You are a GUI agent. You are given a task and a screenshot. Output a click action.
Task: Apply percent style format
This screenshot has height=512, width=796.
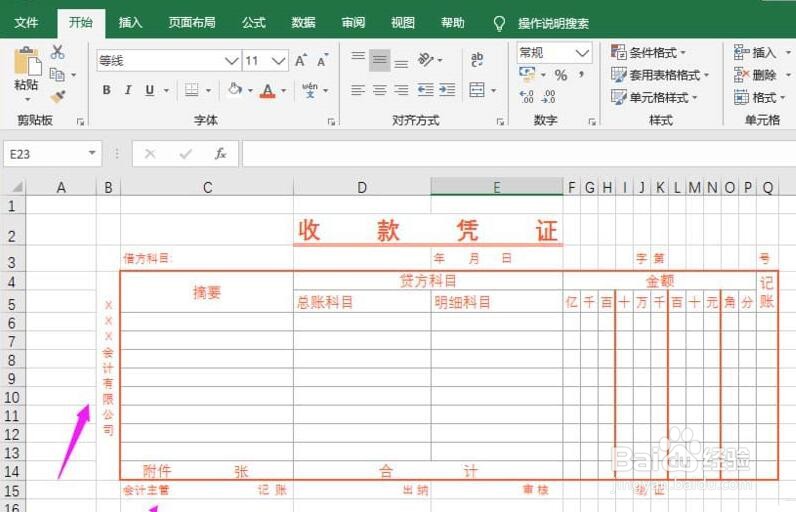click(x=560, y=75)
